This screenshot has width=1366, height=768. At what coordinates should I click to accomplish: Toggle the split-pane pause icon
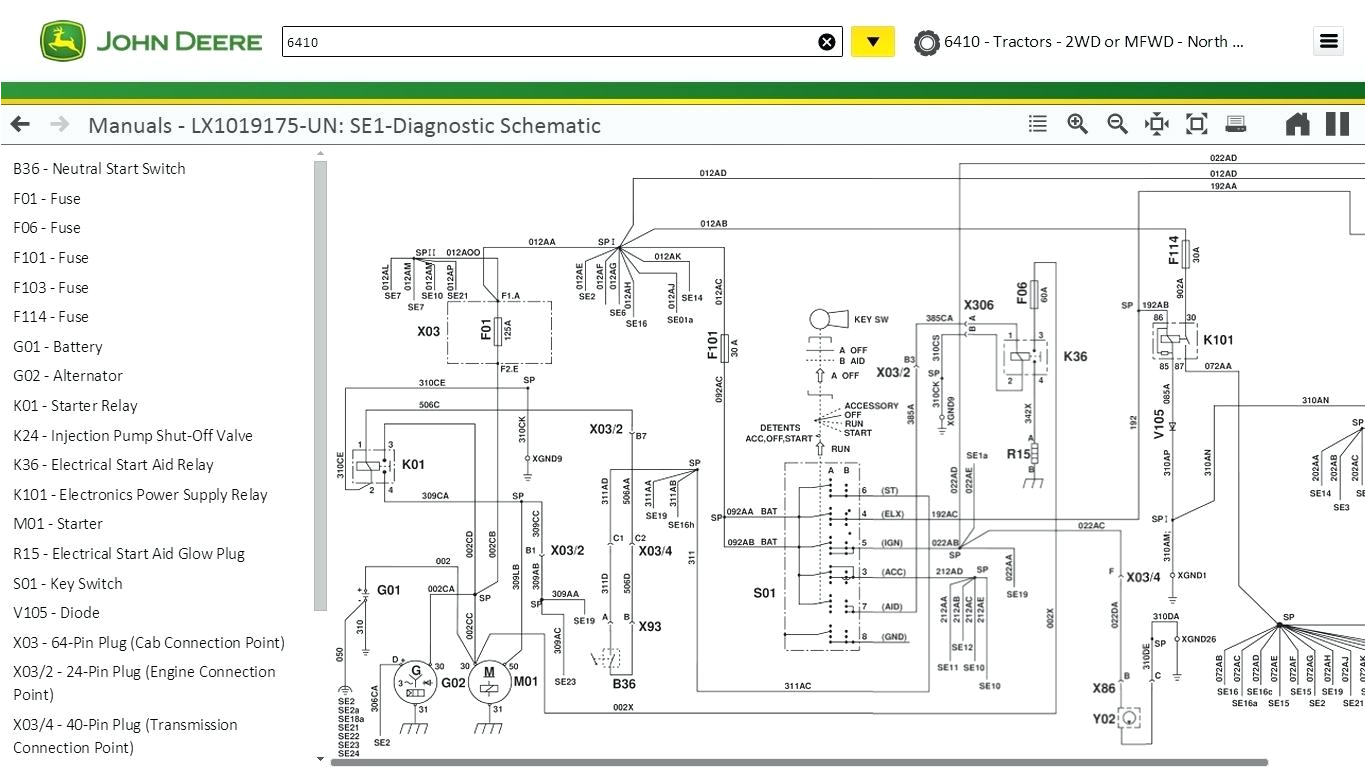tap(1337, 123)
